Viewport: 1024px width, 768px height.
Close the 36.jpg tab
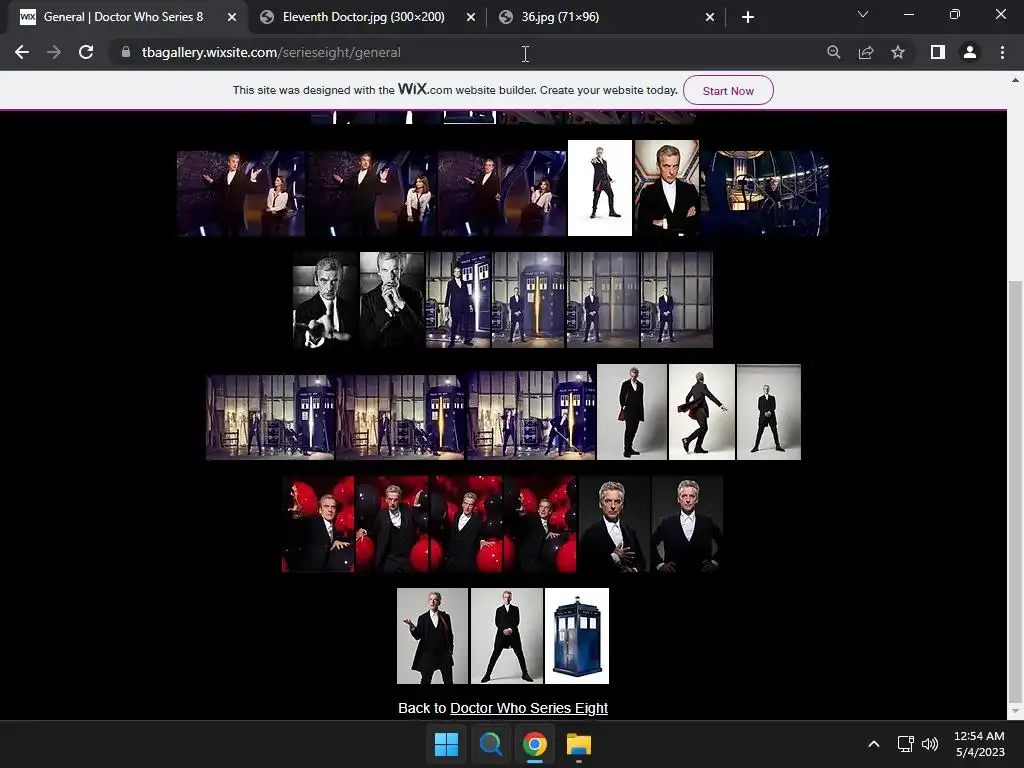pos(710,17)
